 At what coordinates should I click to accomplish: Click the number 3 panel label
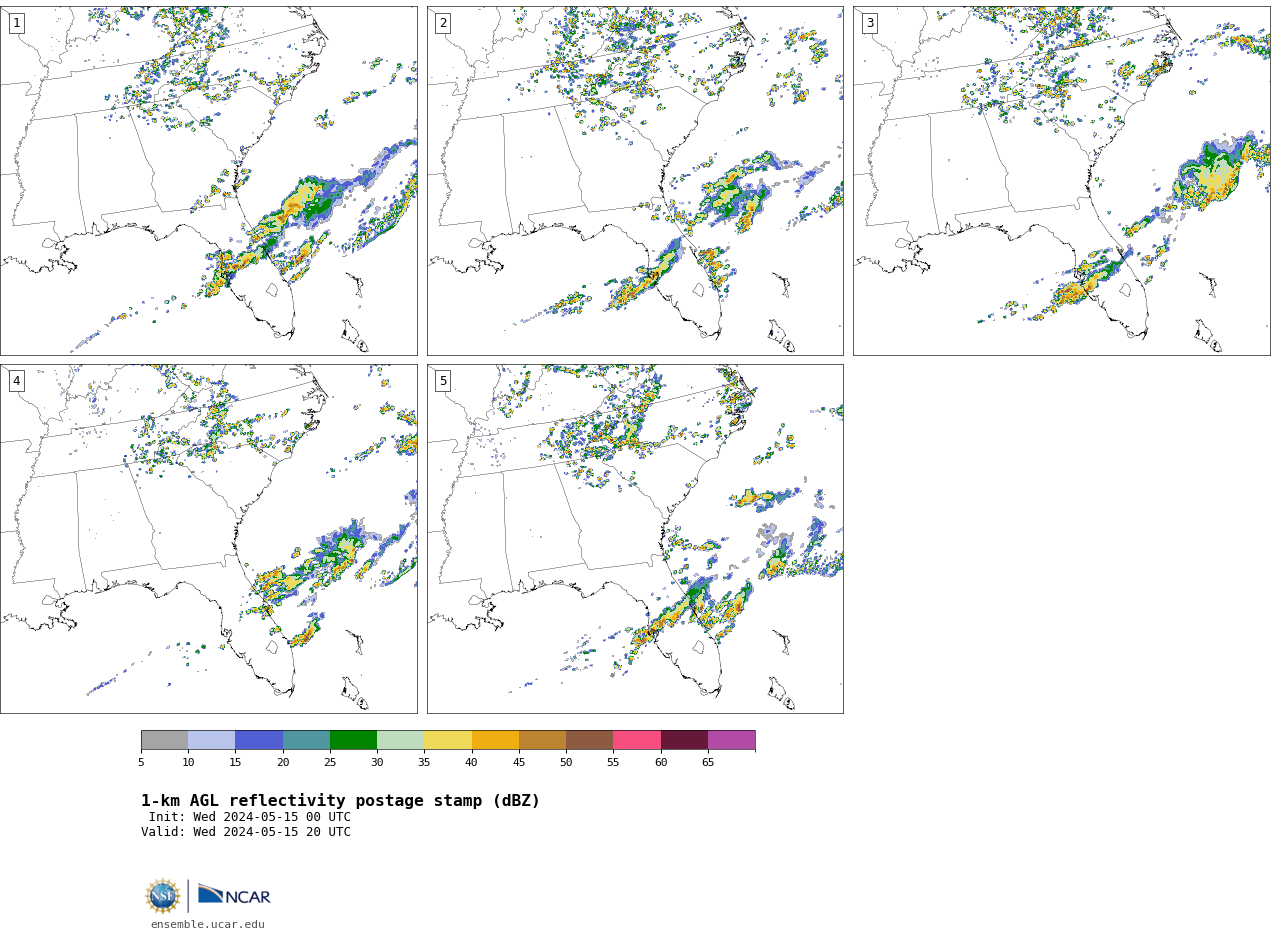869,23
